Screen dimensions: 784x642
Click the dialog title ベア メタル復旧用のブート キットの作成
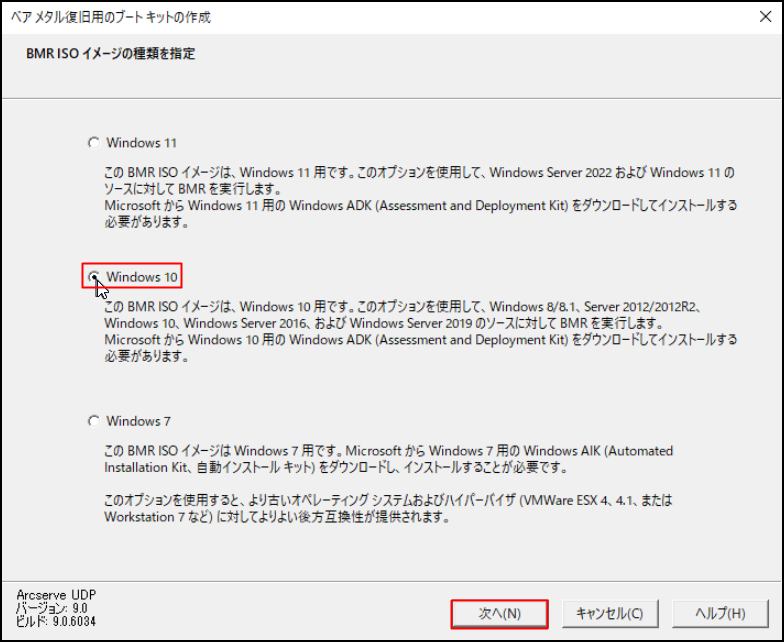110,17
